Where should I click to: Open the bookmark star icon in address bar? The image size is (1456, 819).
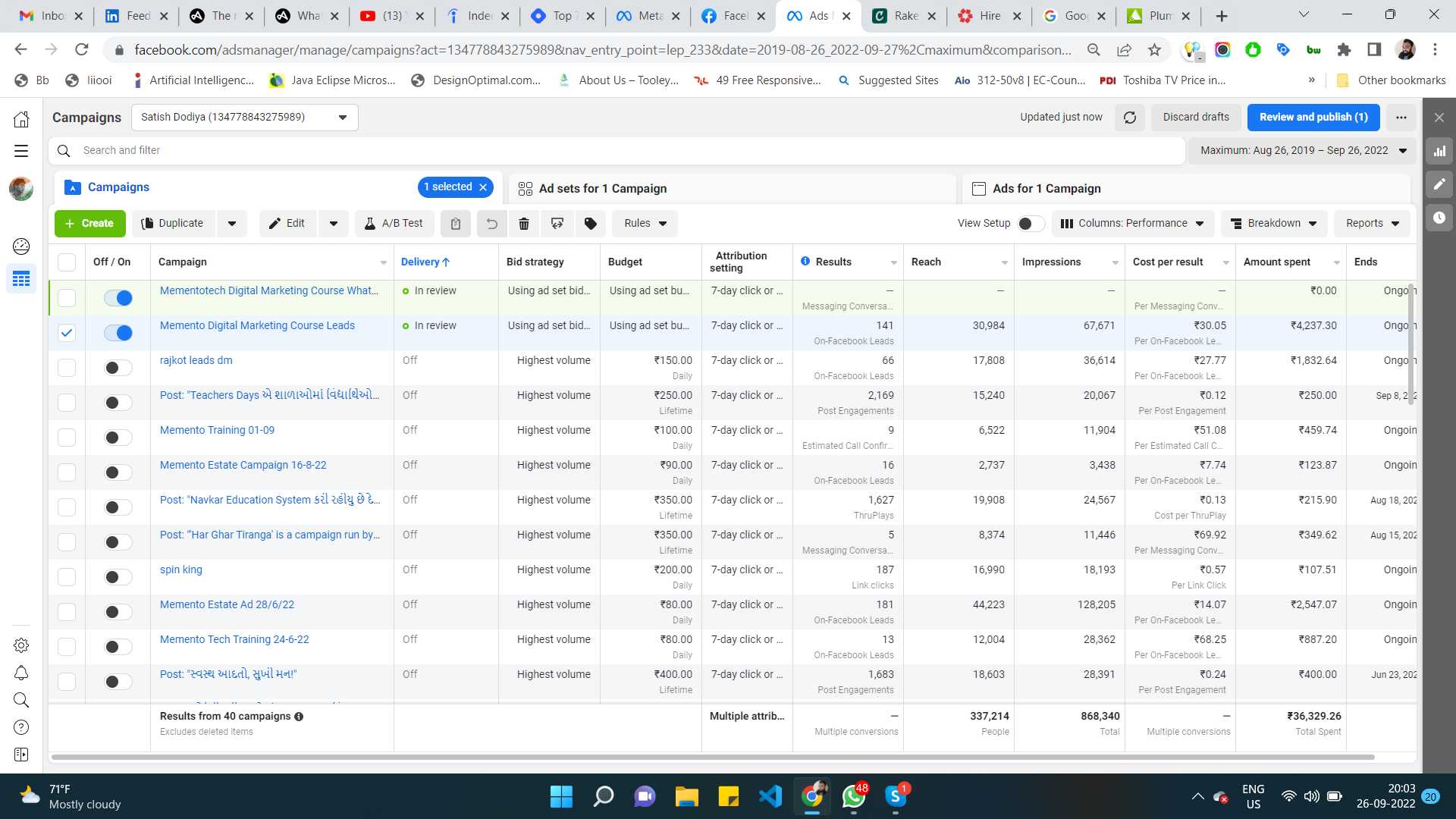(1154, 50)
